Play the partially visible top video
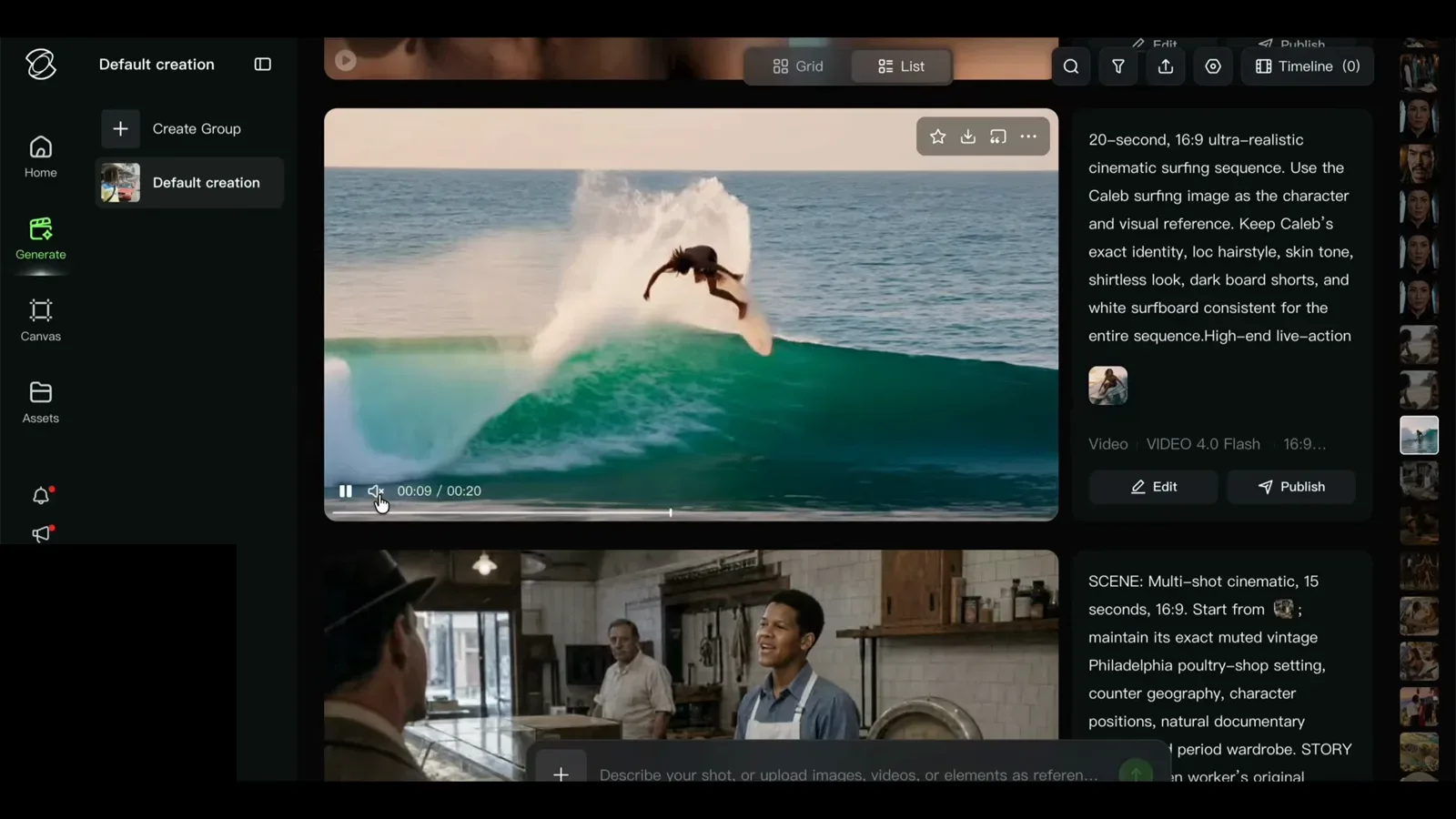This screenshot has height=819, width=1456. coord(345,61)
